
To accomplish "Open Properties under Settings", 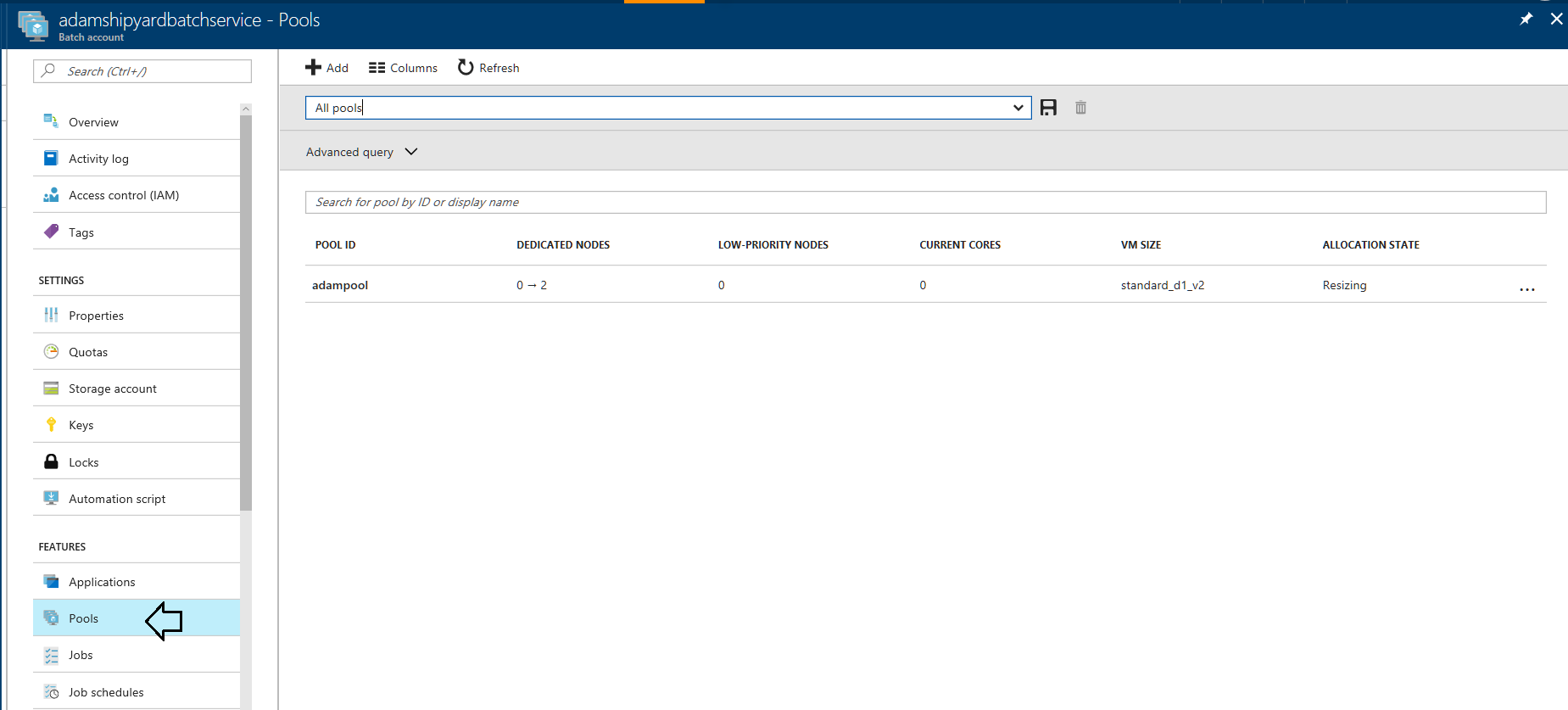I will (x=137, y=316).
